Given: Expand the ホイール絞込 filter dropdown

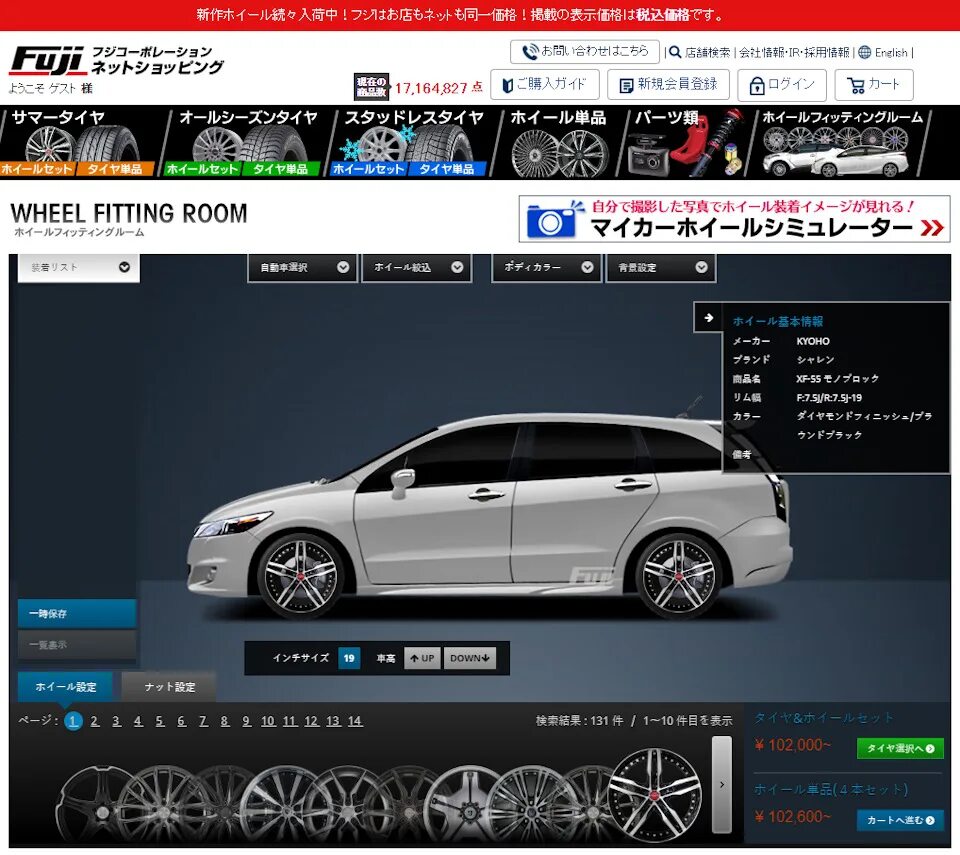Looking at the screenshot, I should click(417, 268).
